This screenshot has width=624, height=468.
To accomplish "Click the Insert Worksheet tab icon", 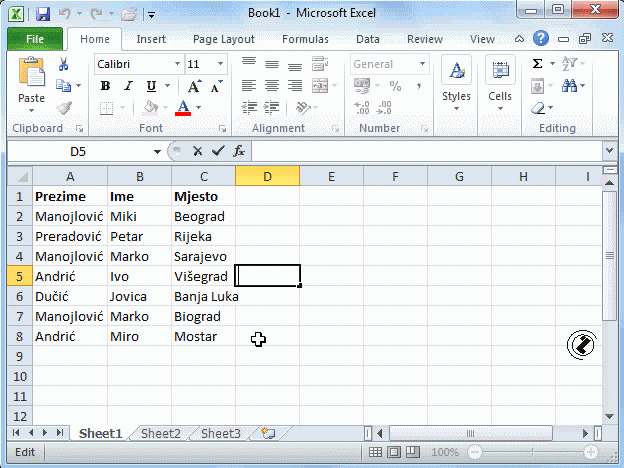I will 267,433.
